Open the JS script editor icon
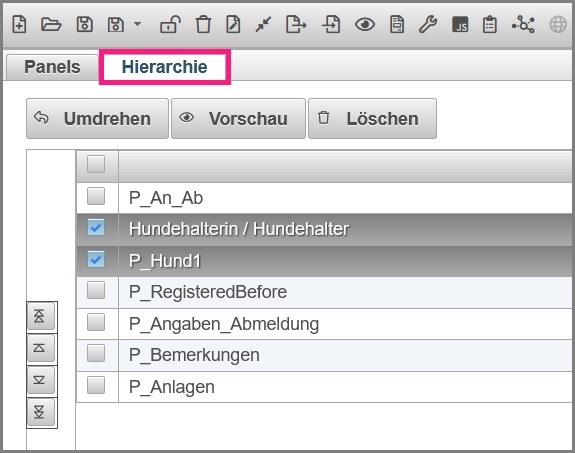Screen dimensions: 575x453 [460, 25]
